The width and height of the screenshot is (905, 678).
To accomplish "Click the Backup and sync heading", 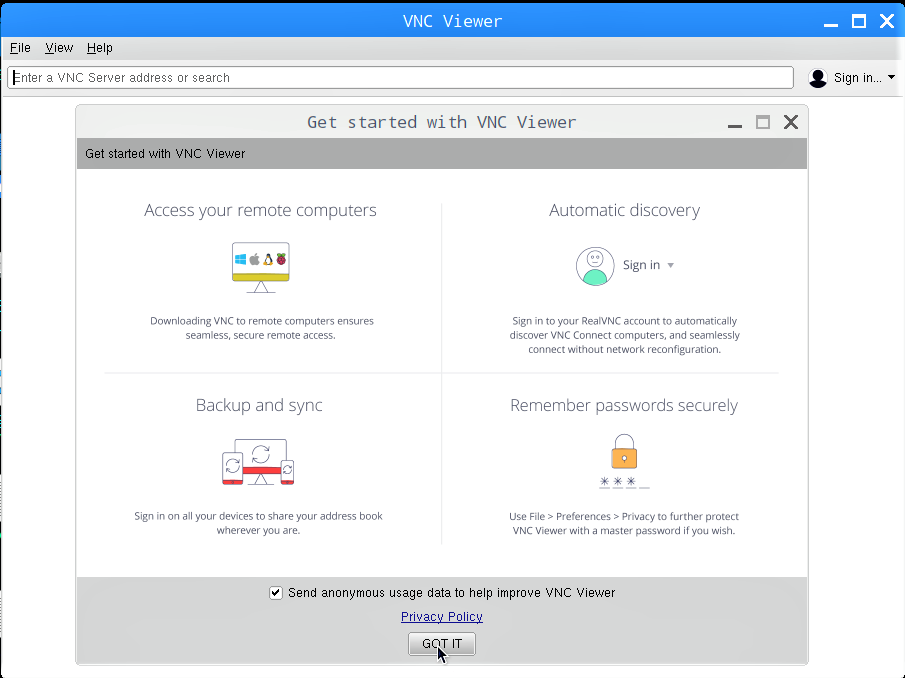I will pos(259,405).
